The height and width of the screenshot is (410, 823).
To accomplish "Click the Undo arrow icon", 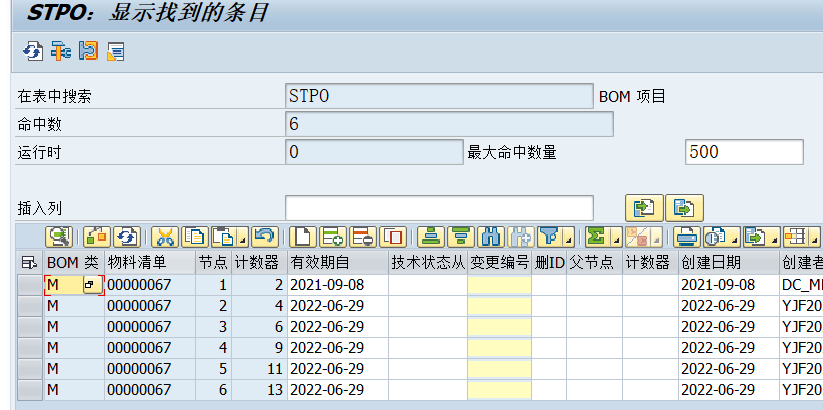I will [x=265, y=237].
